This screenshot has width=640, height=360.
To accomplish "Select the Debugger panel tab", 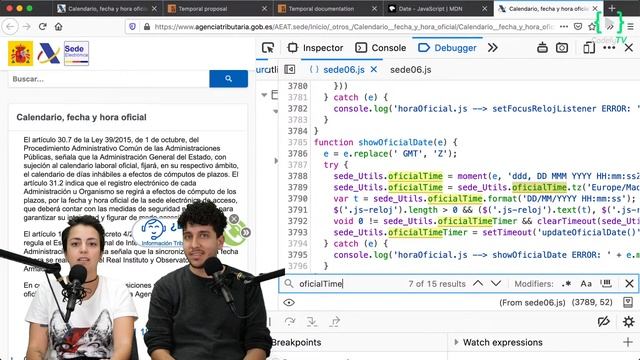I will [x=447, y=48].
